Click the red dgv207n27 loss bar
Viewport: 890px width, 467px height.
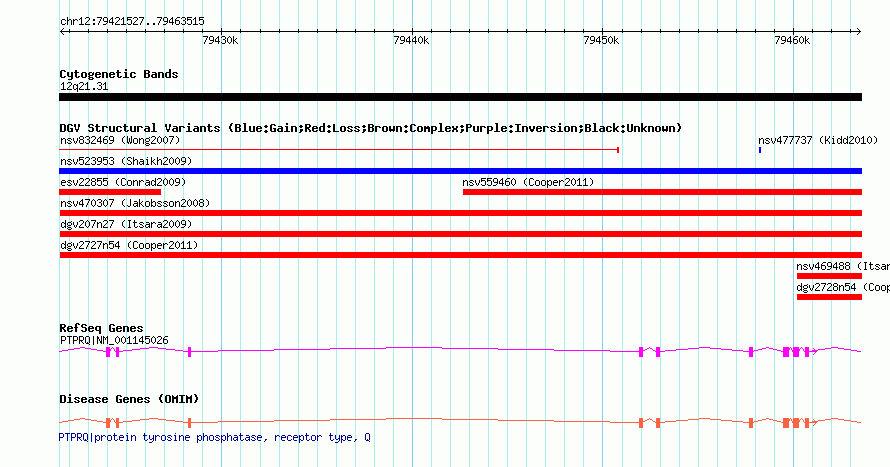460,234
